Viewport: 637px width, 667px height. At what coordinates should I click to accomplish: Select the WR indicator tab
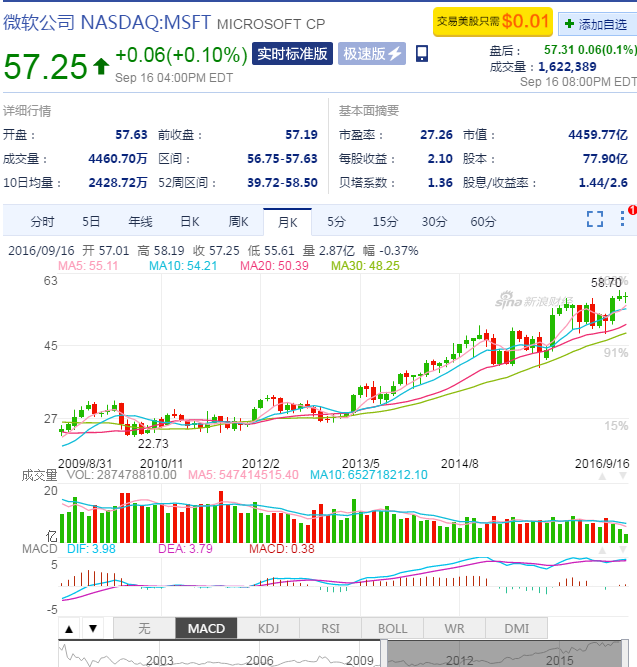coord(454,628)
